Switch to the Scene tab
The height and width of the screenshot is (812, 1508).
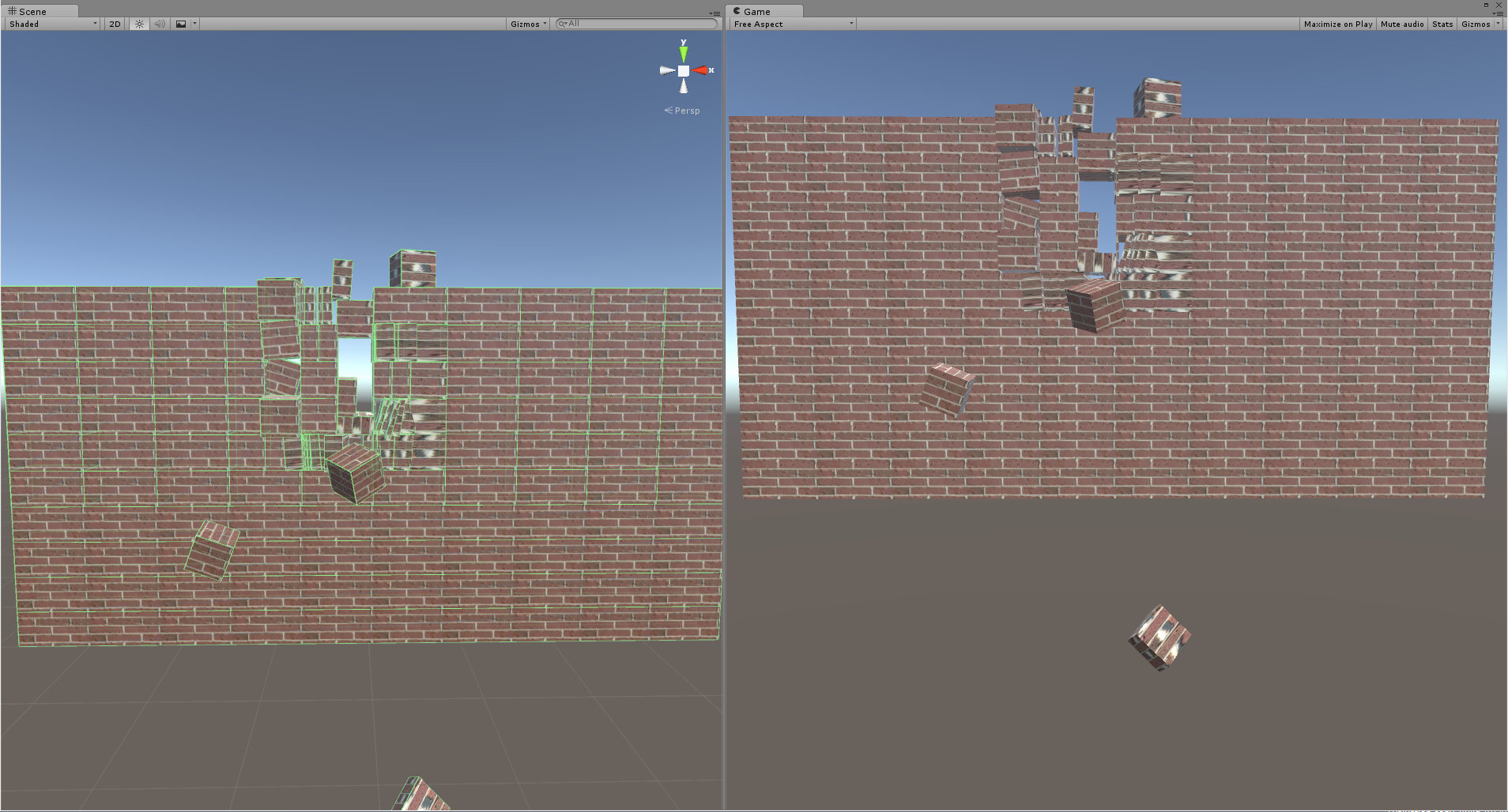coord(39,11)
